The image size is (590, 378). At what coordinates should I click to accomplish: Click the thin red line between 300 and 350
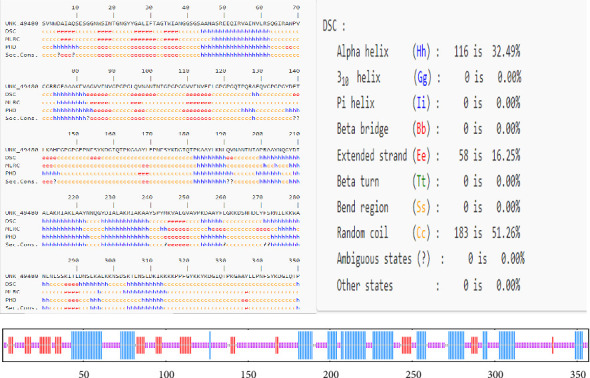pyautogui.click(x=552, y=345)
